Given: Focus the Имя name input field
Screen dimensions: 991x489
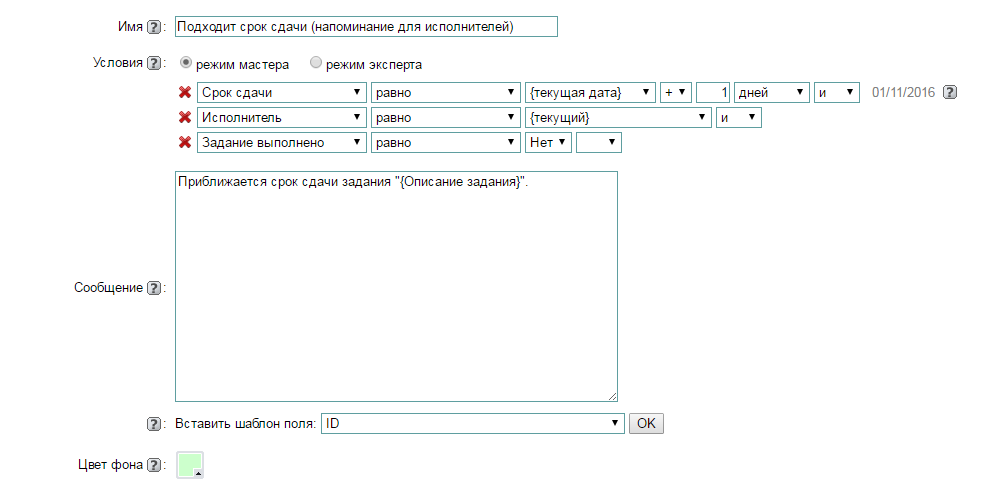Looking at the screenshot, I should click(365, 28).
